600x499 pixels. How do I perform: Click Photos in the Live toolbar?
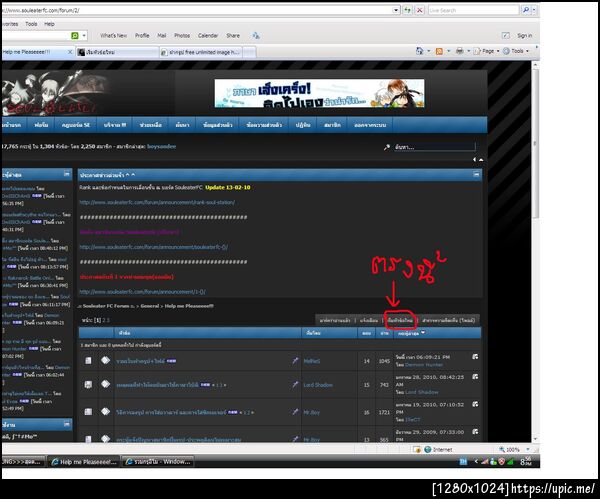[x=182, y=36]
